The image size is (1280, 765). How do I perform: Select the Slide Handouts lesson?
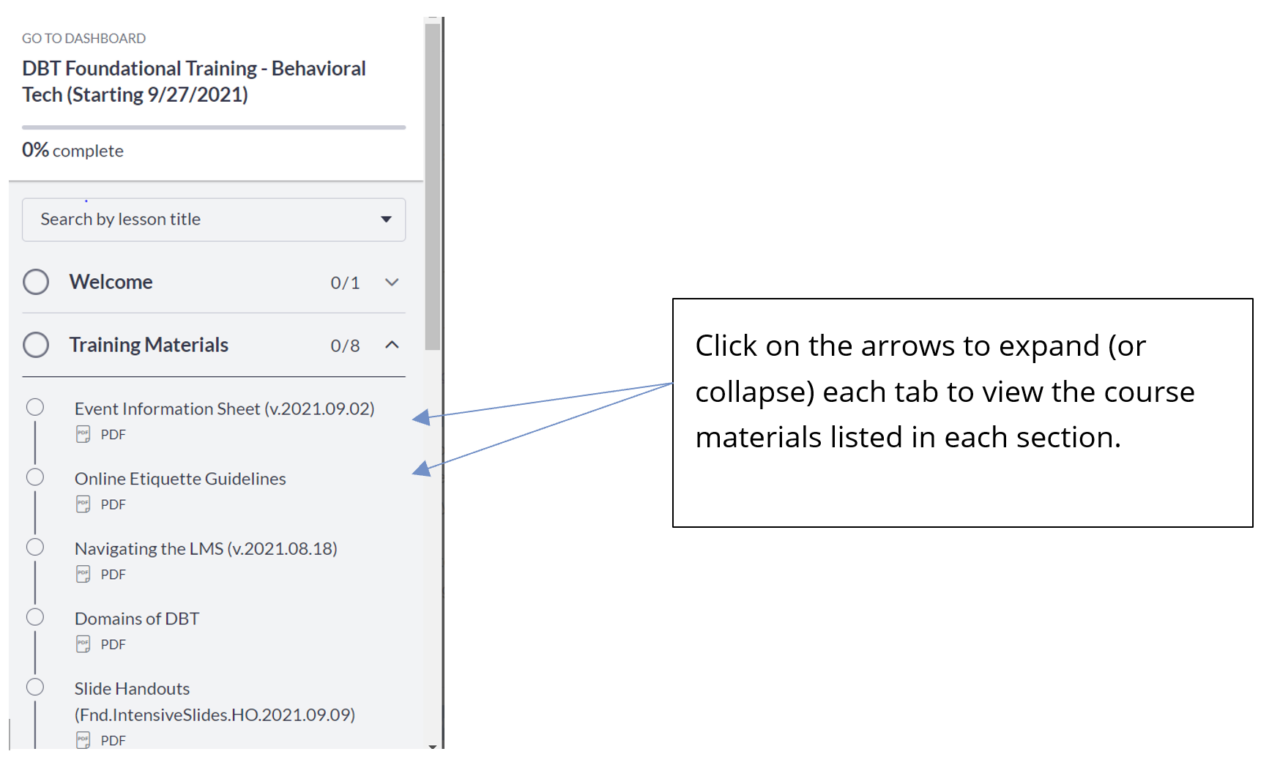[x=131, y=689]
